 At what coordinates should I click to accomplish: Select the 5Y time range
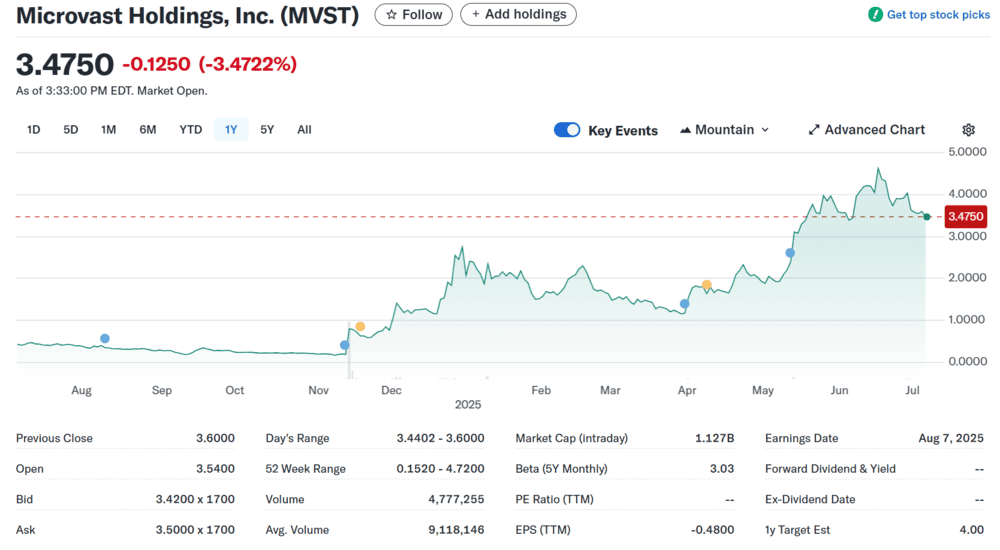point(267,130)
